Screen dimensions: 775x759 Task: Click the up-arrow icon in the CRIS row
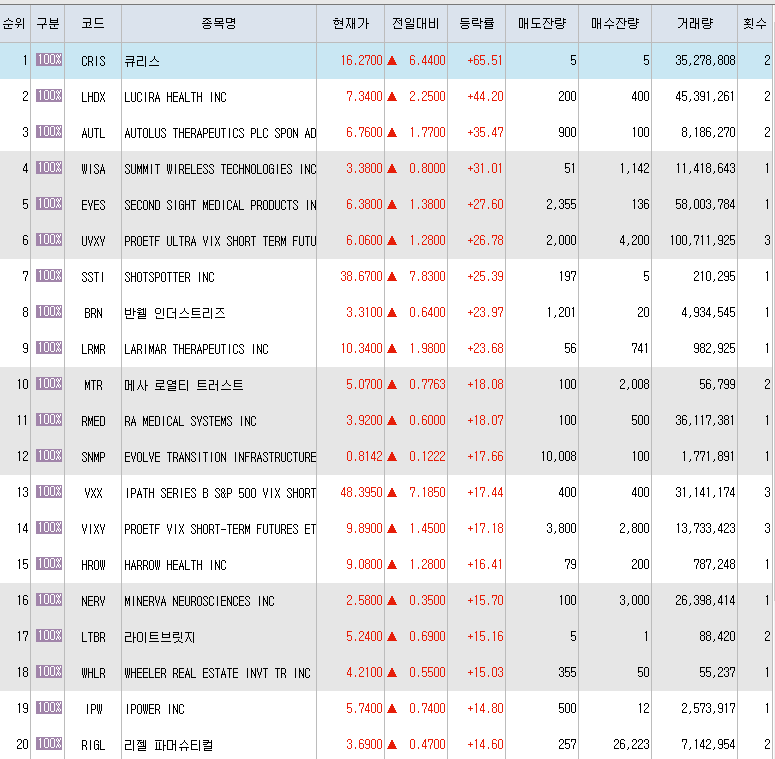click(392, 61)
